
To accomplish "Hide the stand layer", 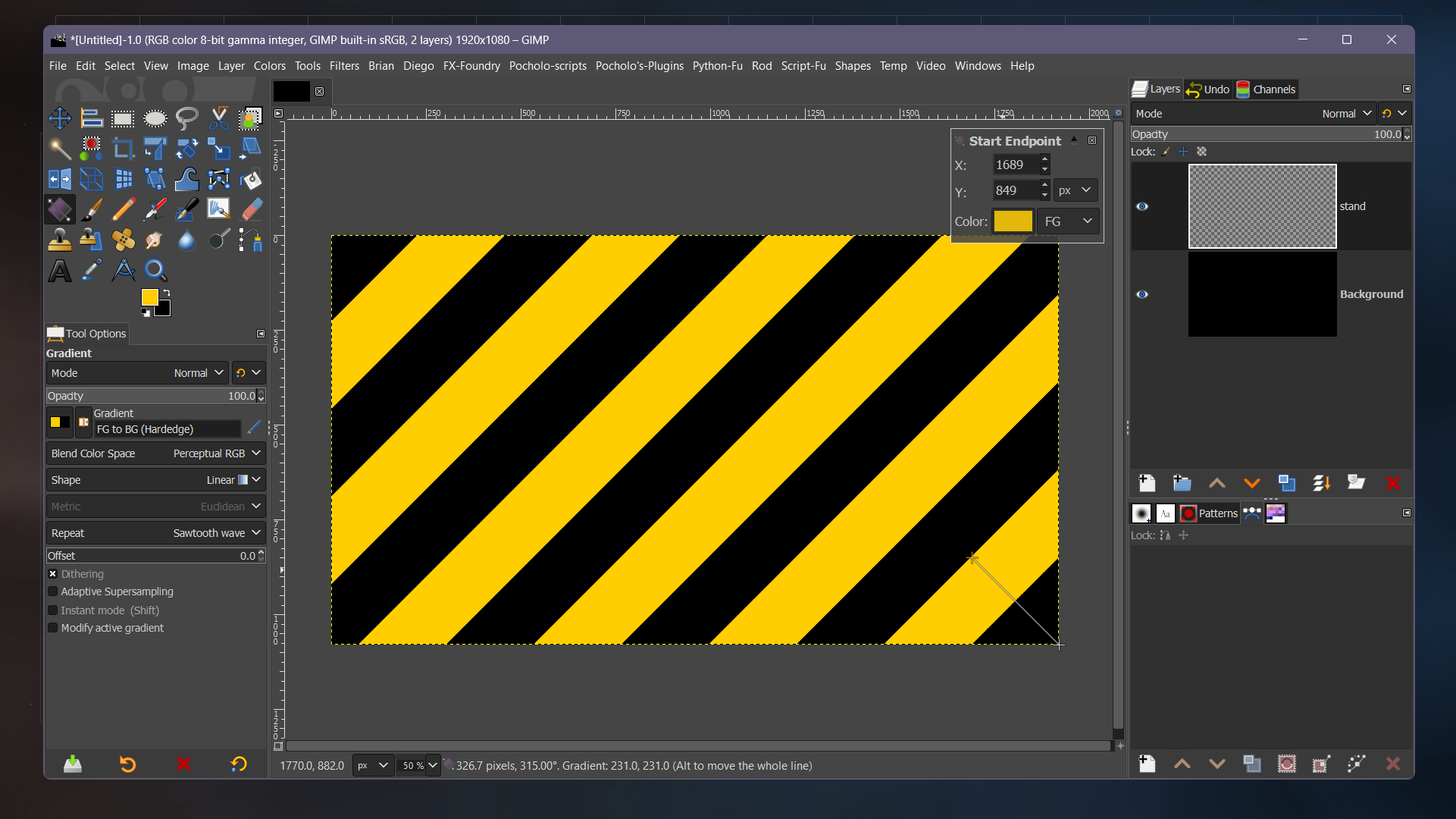I will 1142,206.
